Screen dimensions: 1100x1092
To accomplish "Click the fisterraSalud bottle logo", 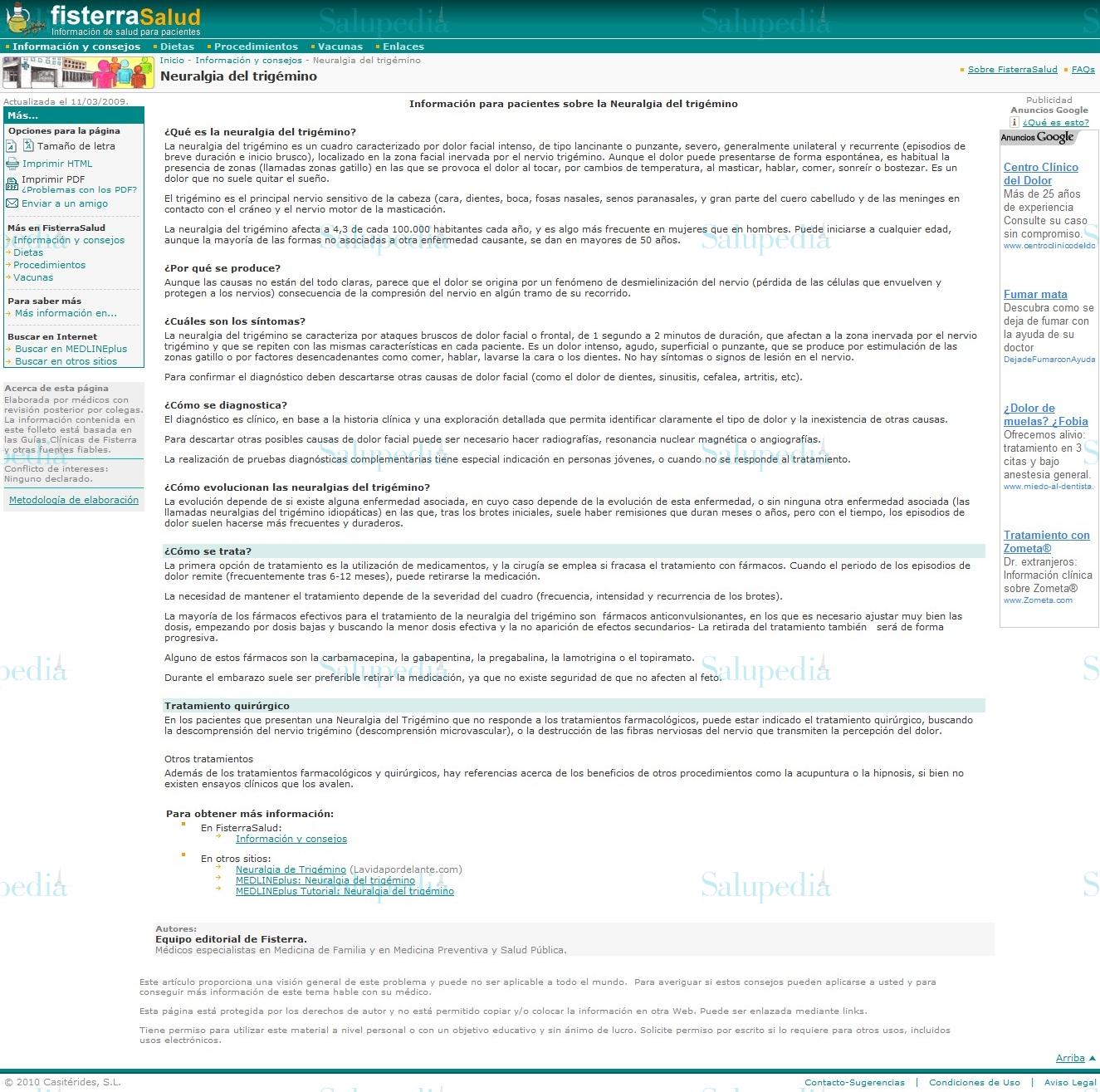I will pyautogui.click(x=21, y=17).
